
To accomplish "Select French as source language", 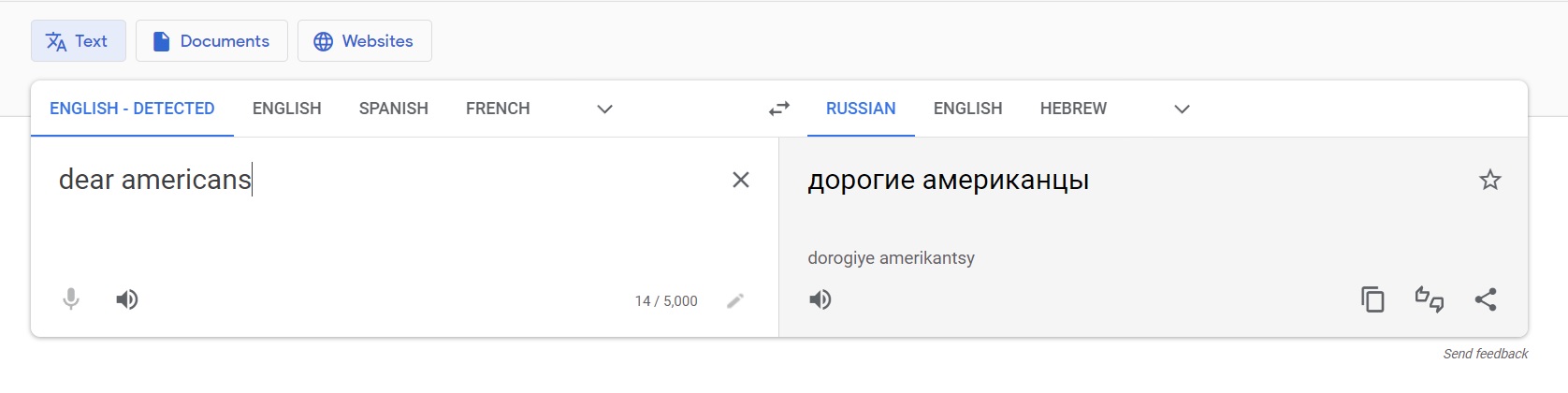I will point(498,109).
